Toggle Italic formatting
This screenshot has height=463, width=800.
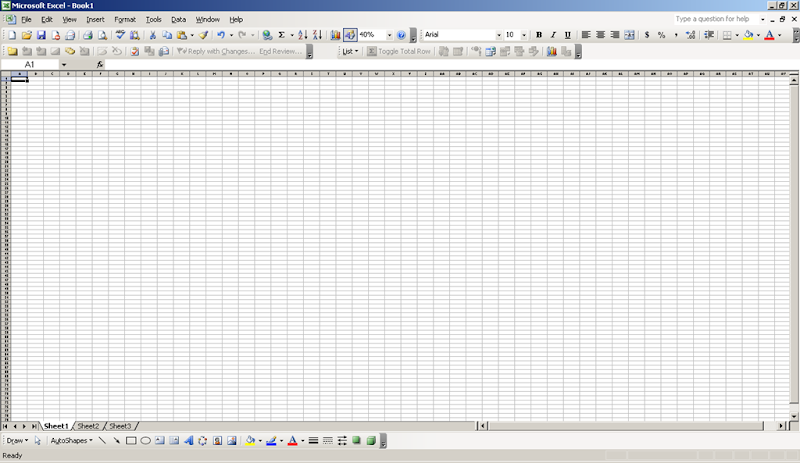click(553, 35)
